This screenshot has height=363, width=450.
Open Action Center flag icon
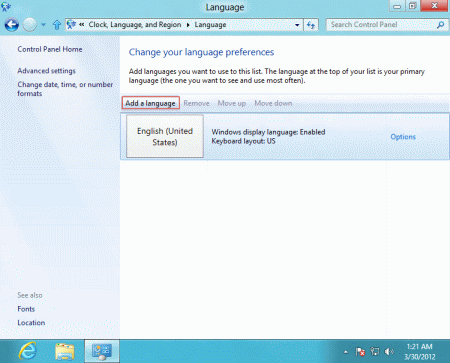[x=360, y=352]
